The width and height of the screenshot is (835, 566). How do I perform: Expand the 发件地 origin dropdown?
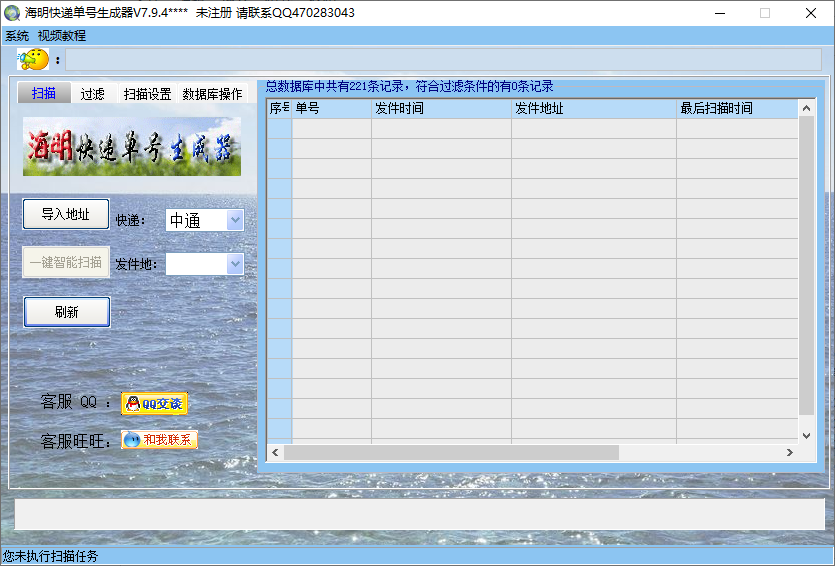(x=234, y=264)
